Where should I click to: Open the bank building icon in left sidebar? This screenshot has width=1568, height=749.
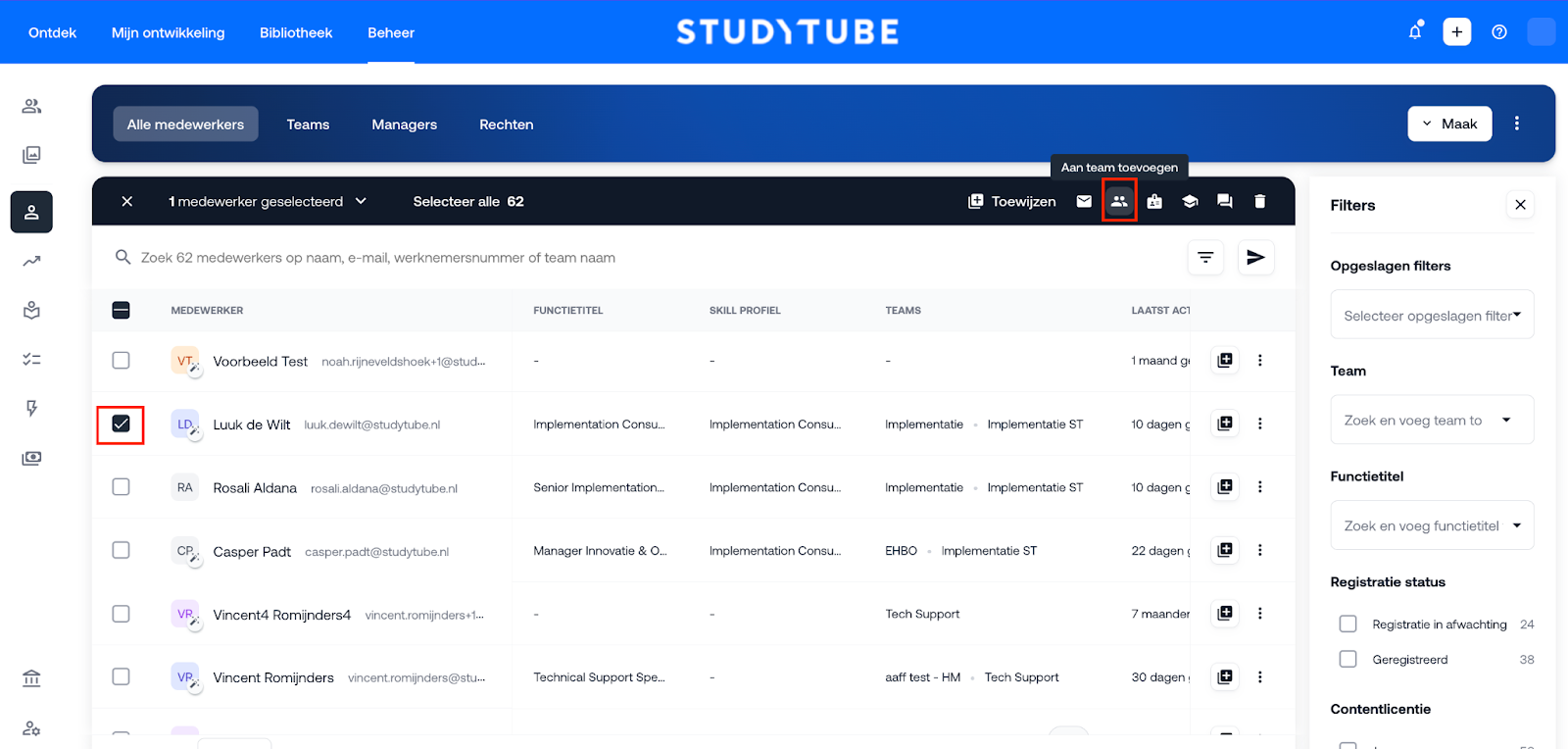click(31, 678)
